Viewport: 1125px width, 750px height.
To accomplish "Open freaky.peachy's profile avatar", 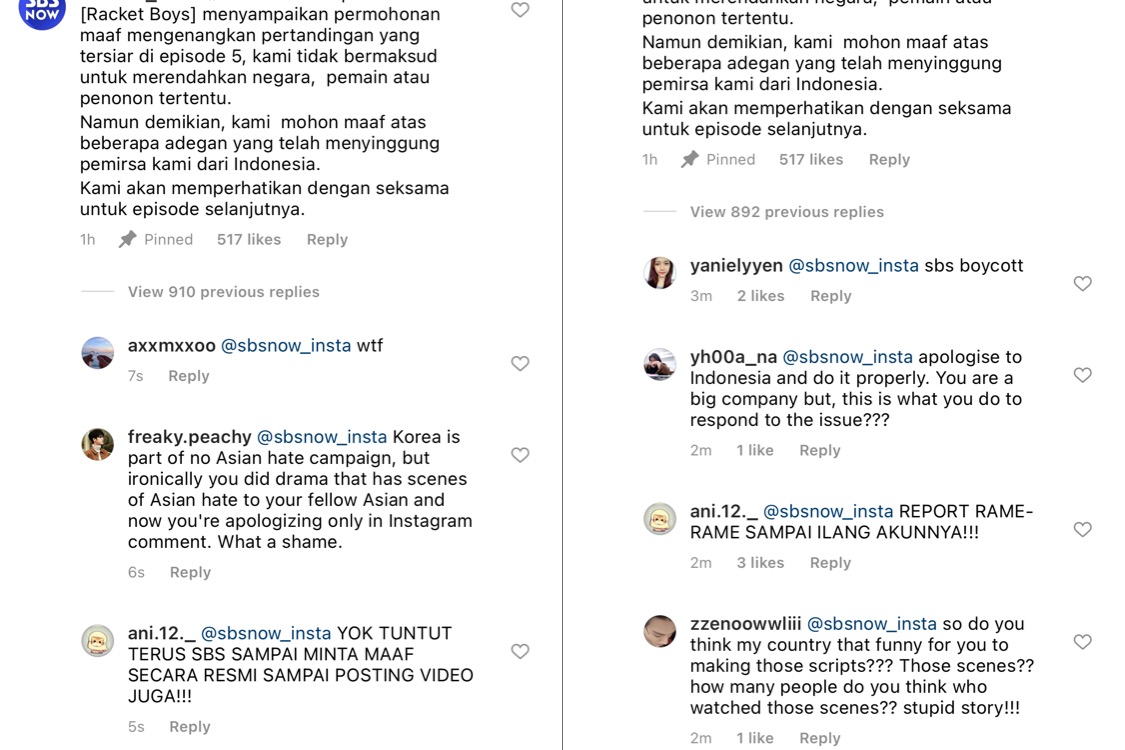I will pyautogui.click(x=98, y=444).
